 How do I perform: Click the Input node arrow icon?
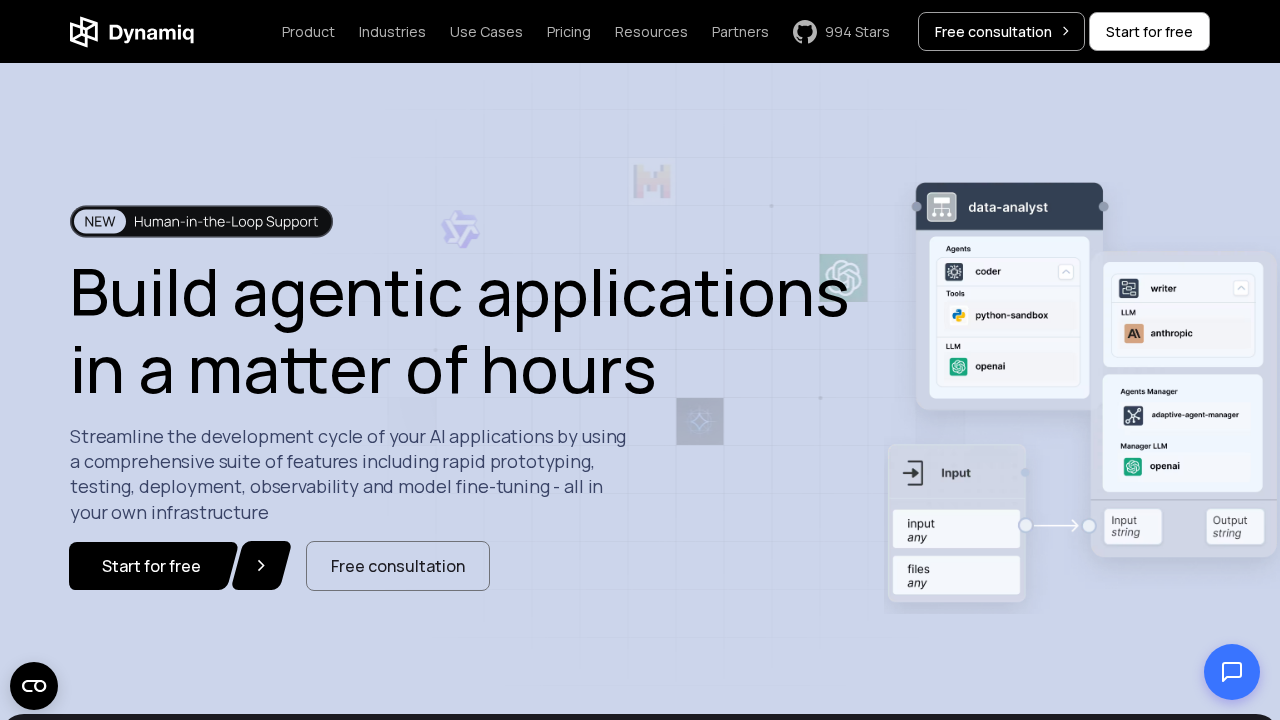point(913,473)
